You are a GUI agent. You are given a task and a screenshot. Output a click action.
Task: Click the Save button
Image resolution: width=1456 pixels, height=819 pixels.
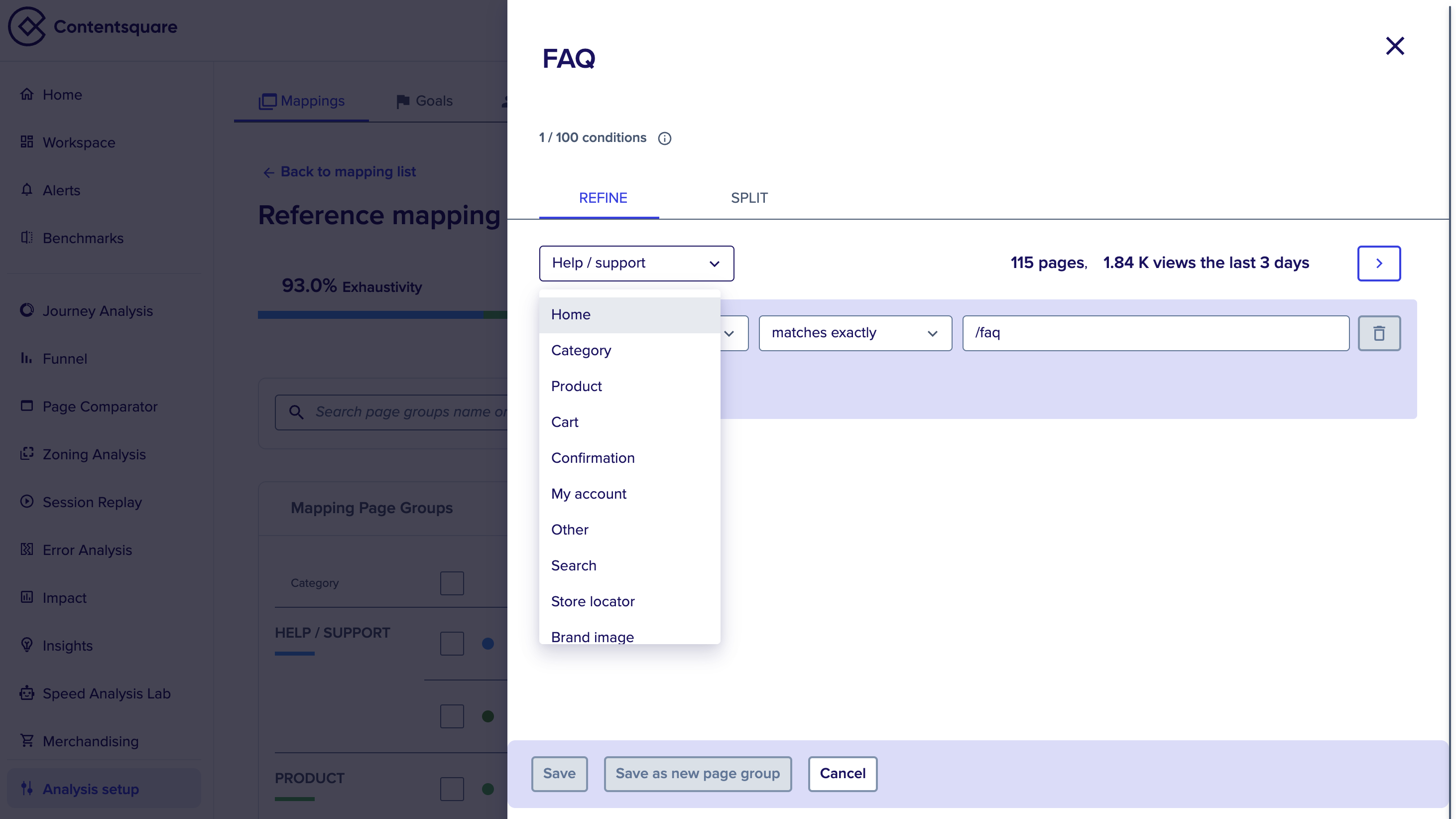(x=559, y=774)
